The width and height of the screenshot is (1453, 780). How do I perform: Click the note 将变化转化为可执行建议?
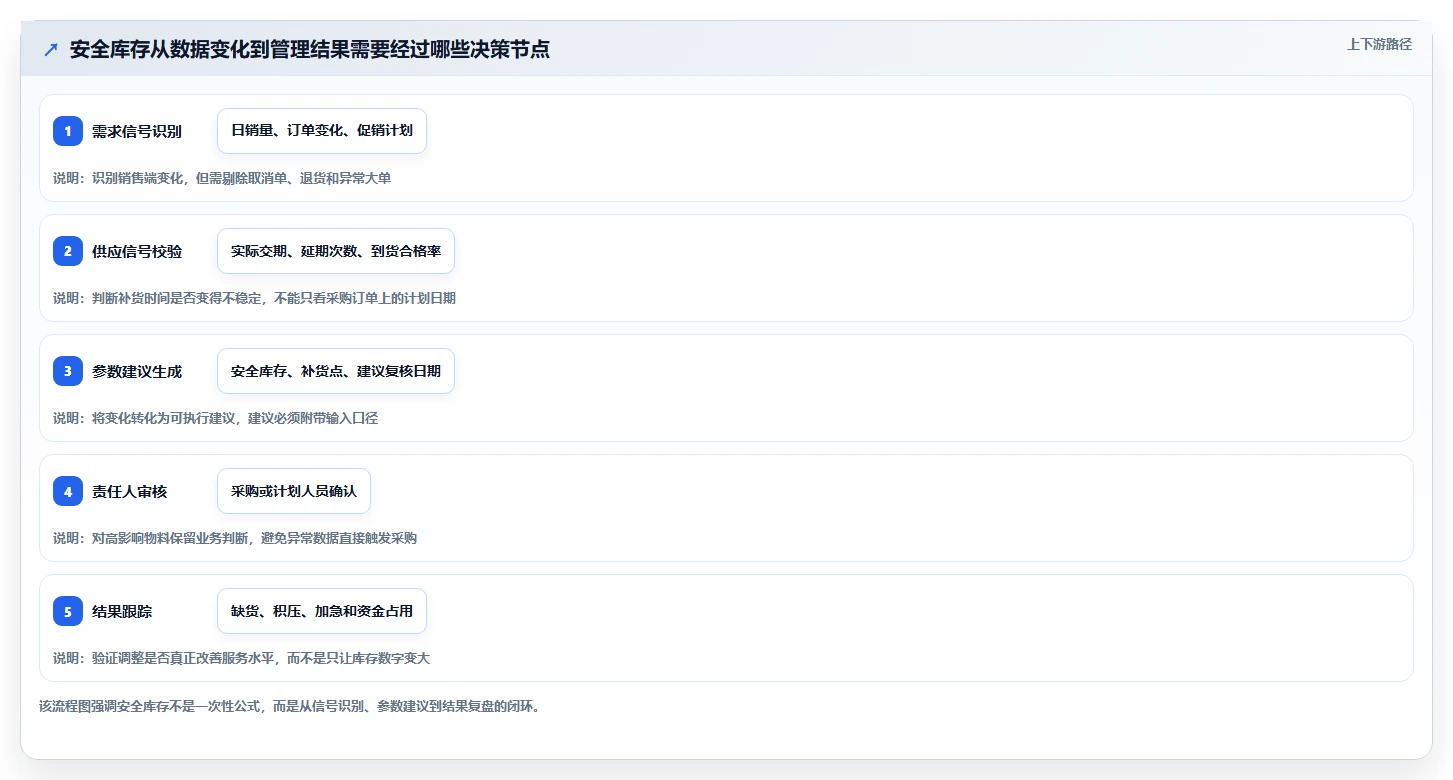point(216,418)
